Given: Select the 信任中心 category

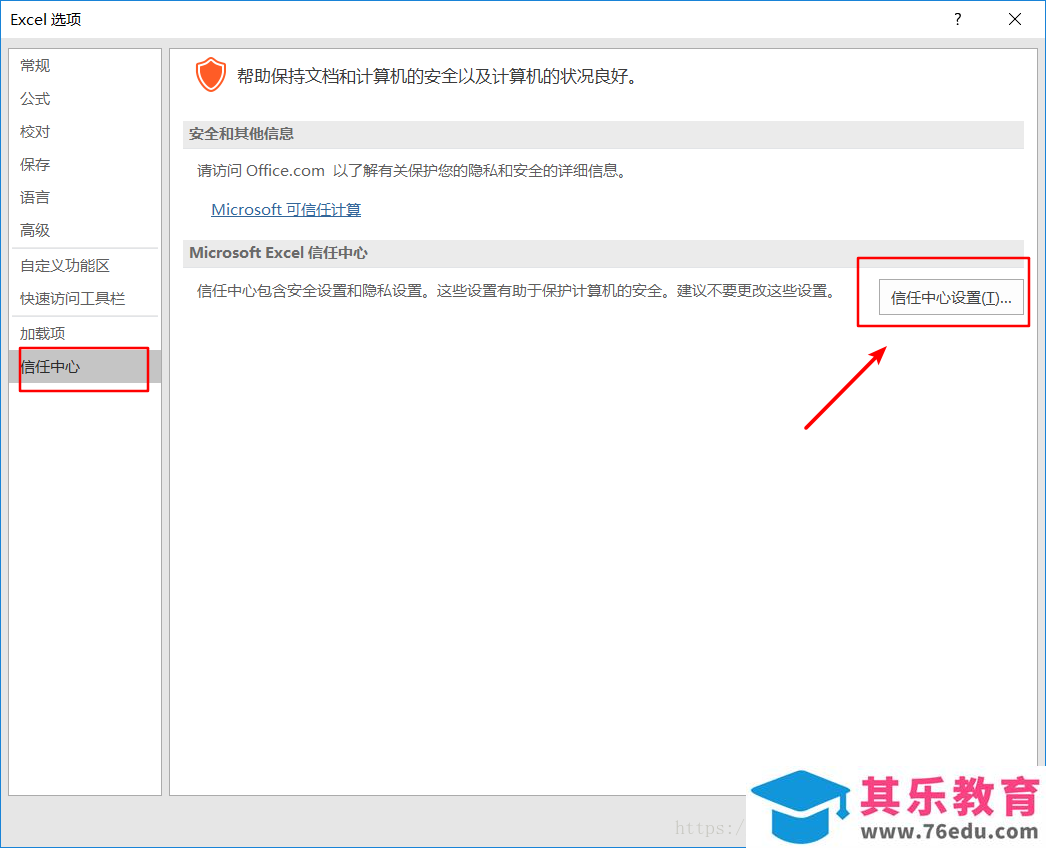Looking at the screenshot, I should click(85, 367).
